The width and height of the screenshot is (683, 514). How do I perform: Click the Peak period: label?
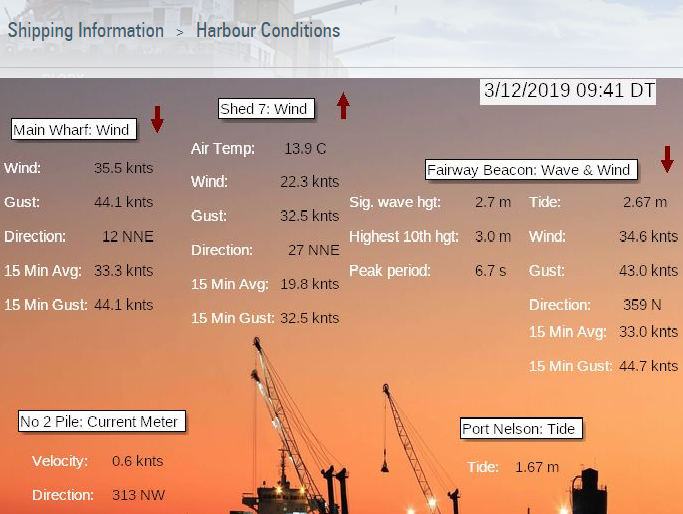[x=390, y=271]
